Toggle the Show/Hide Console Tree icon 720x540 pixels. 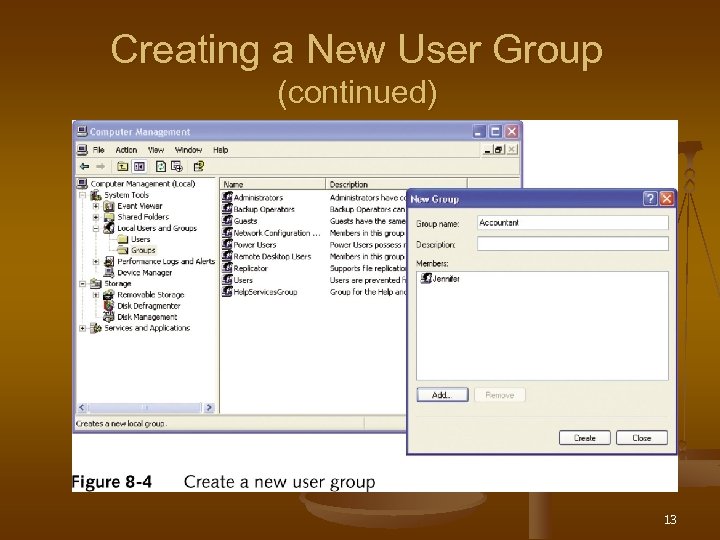(139, 167)
